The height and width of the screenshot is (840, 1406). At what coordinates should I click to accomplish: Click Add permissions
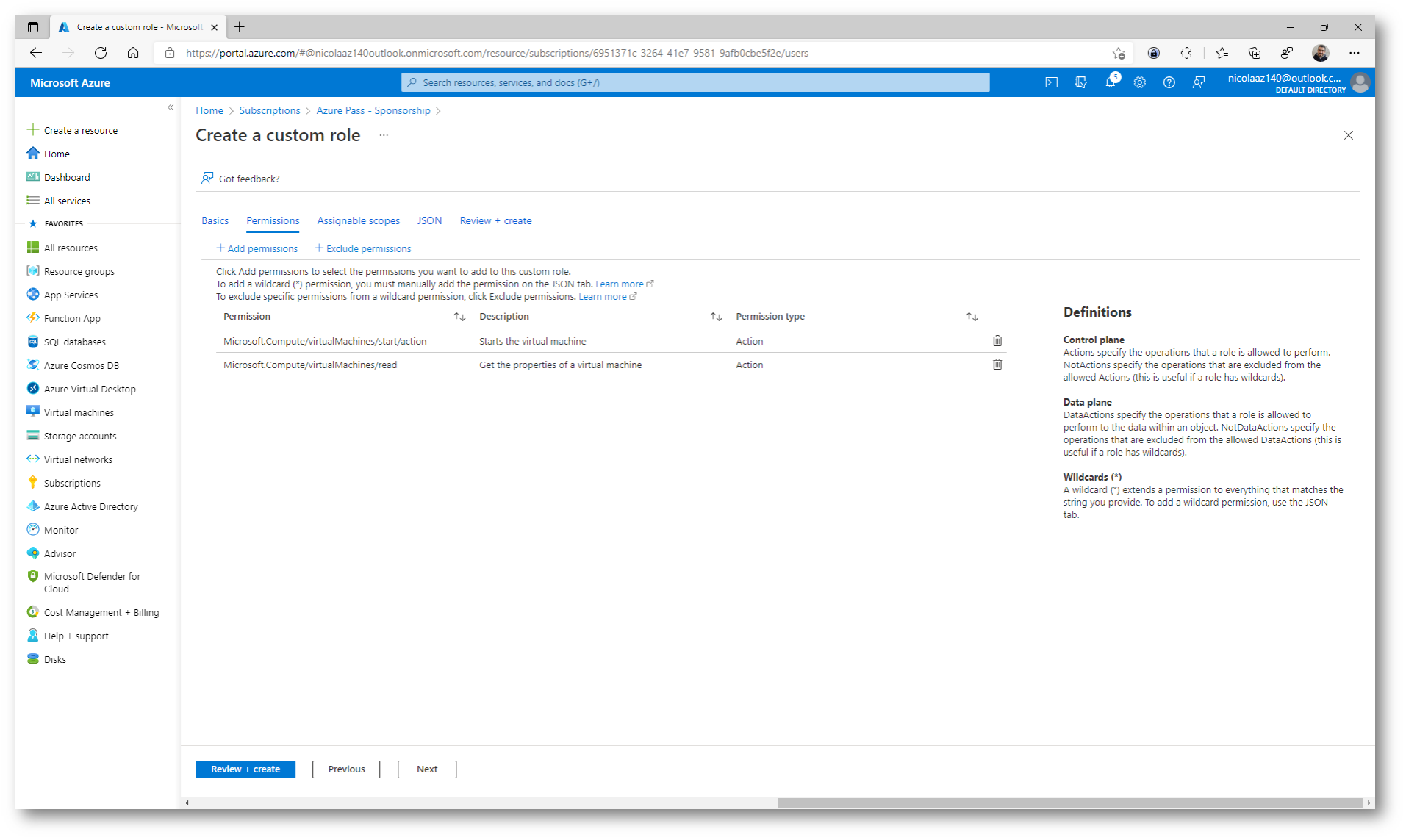tap(257, 248)
